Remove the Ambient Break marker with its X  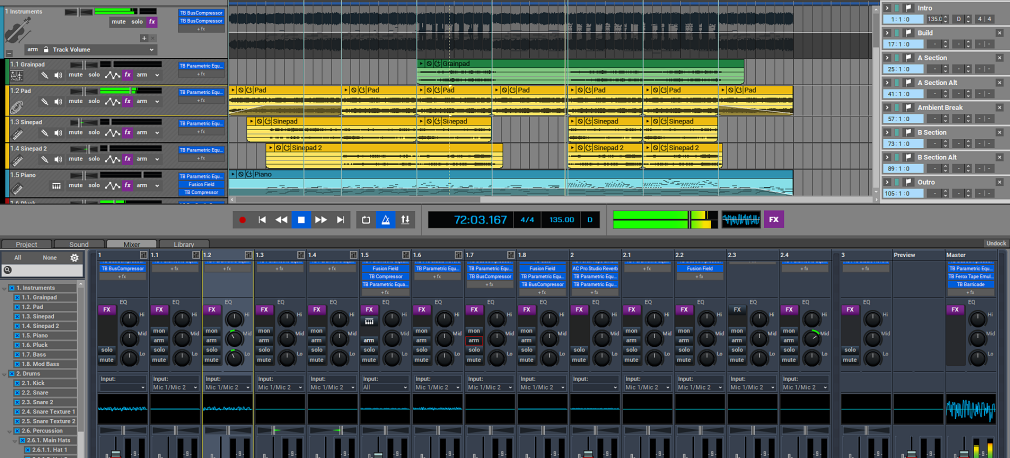998,108
